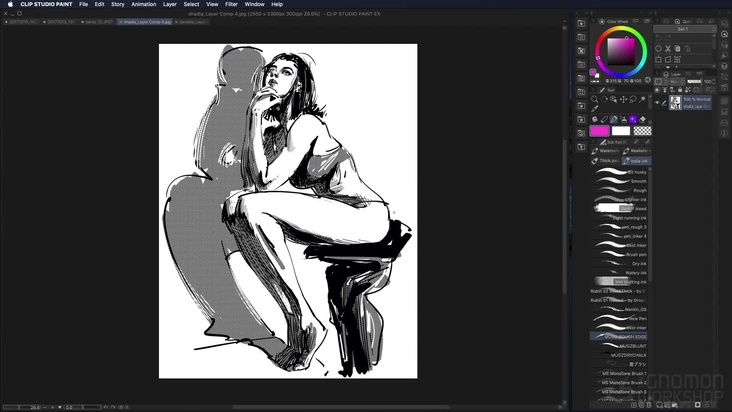Screen dimensions: 732x412
Task: Open the color settings circle beside HSV values
Action: pyautogui.click(x=648, y=80)
